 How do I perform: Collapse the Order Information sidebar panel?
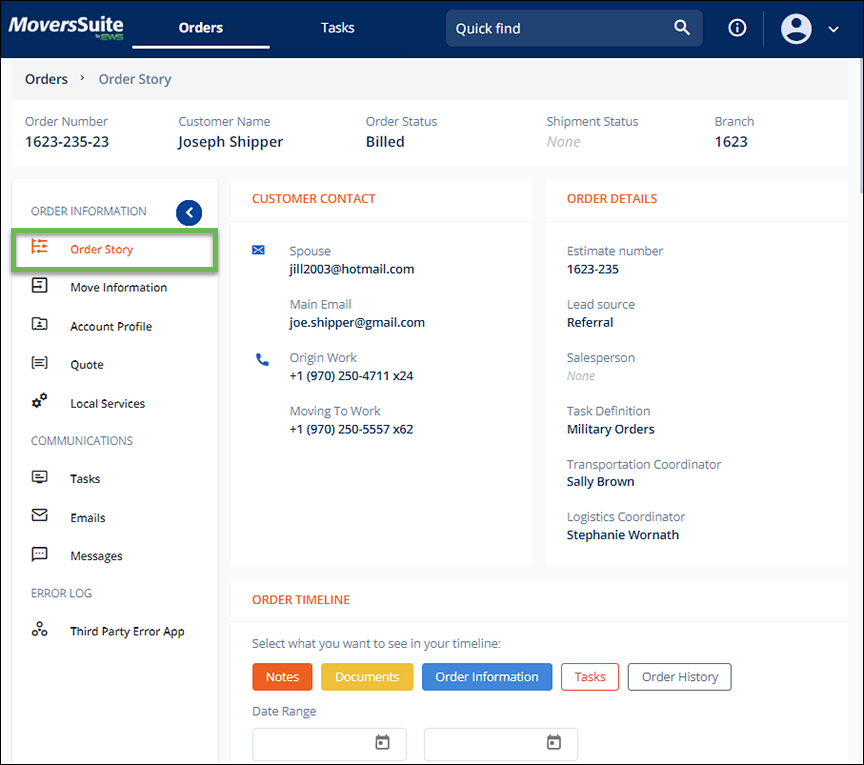click(189, 212)
